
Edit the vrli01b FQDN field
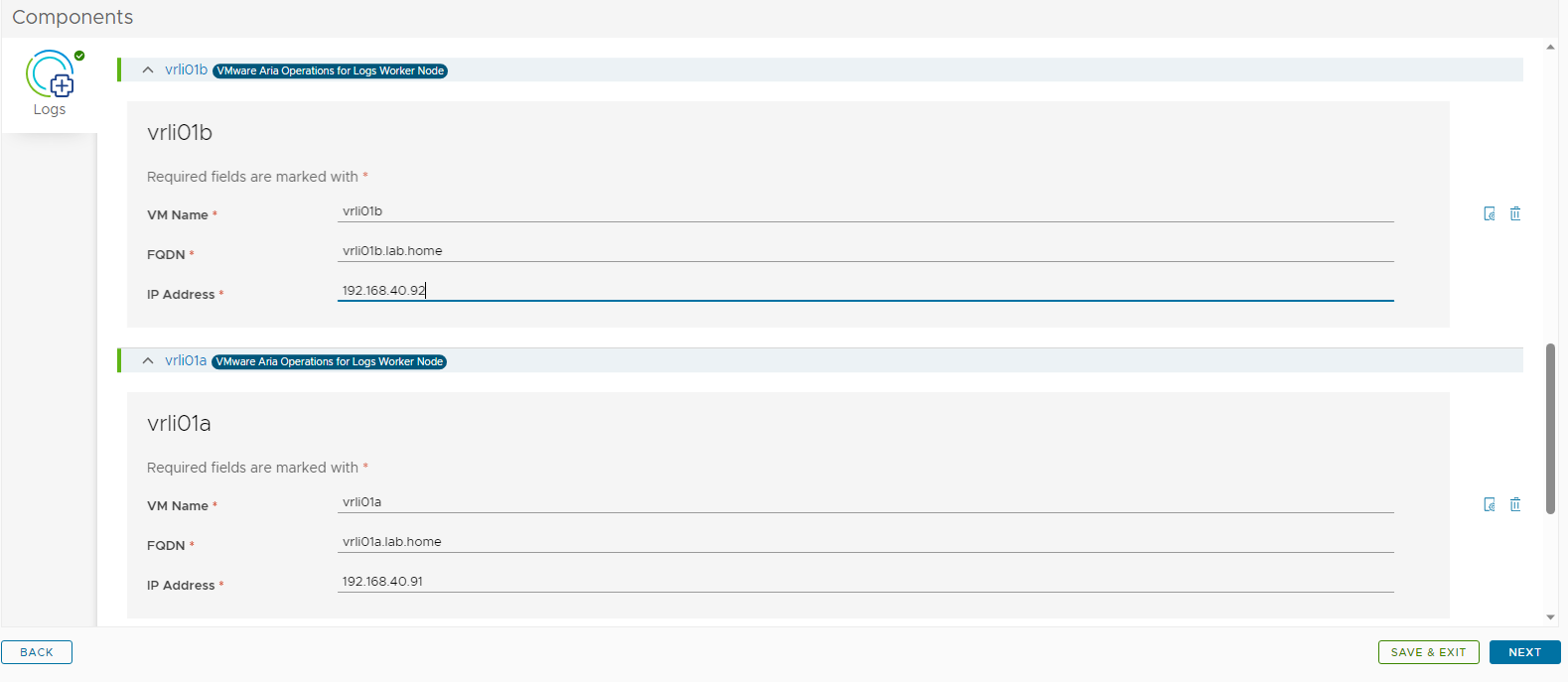pyautogui.click(x=864, y=251)
